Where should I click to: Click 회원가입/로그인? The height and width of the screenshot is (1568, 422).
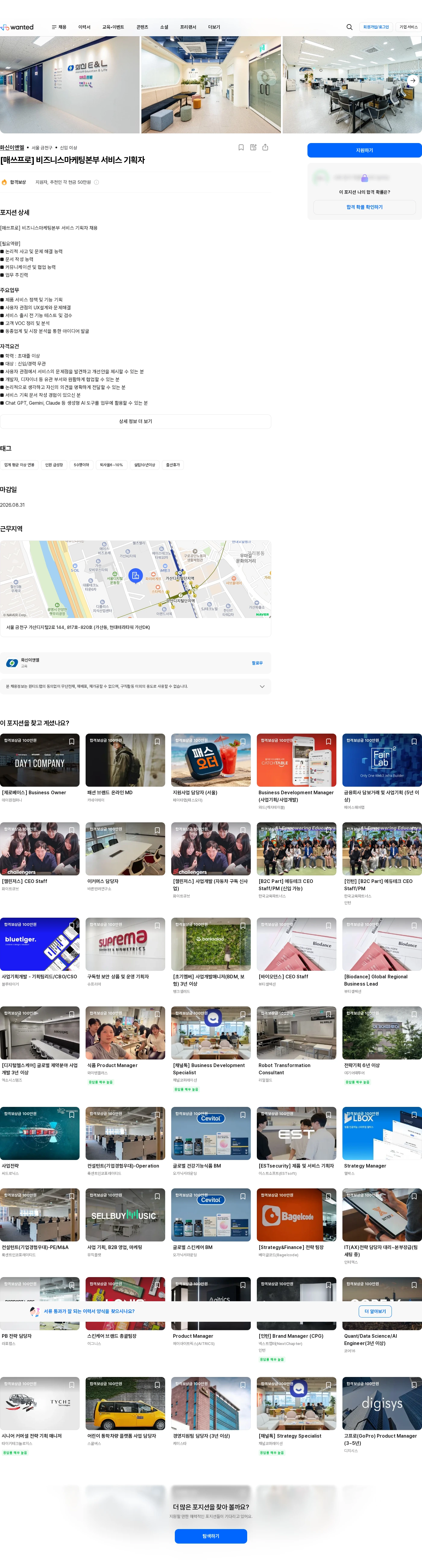(376, 27)
